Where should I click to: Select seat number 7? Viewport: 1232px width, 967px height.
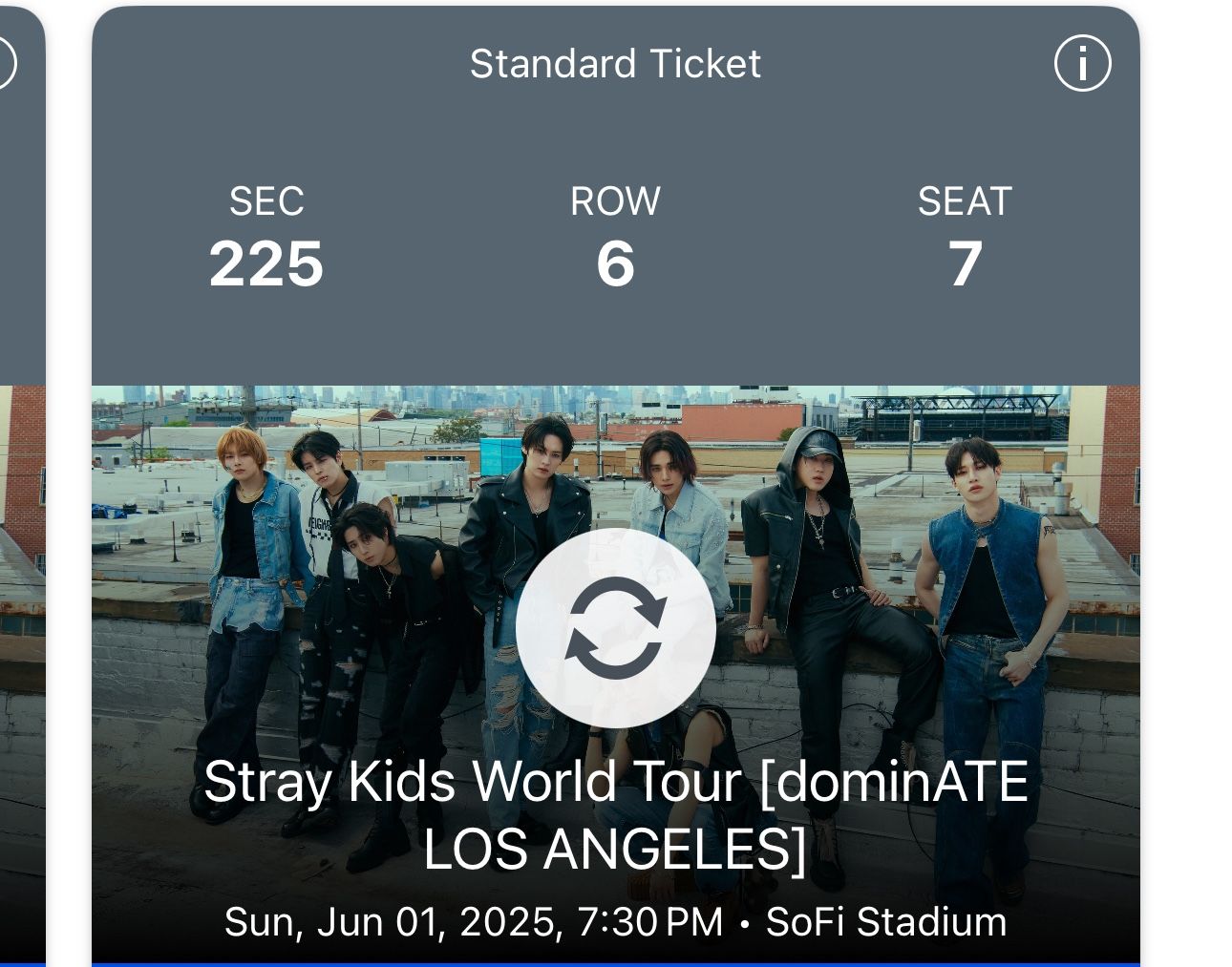click(x=965, y=263)
